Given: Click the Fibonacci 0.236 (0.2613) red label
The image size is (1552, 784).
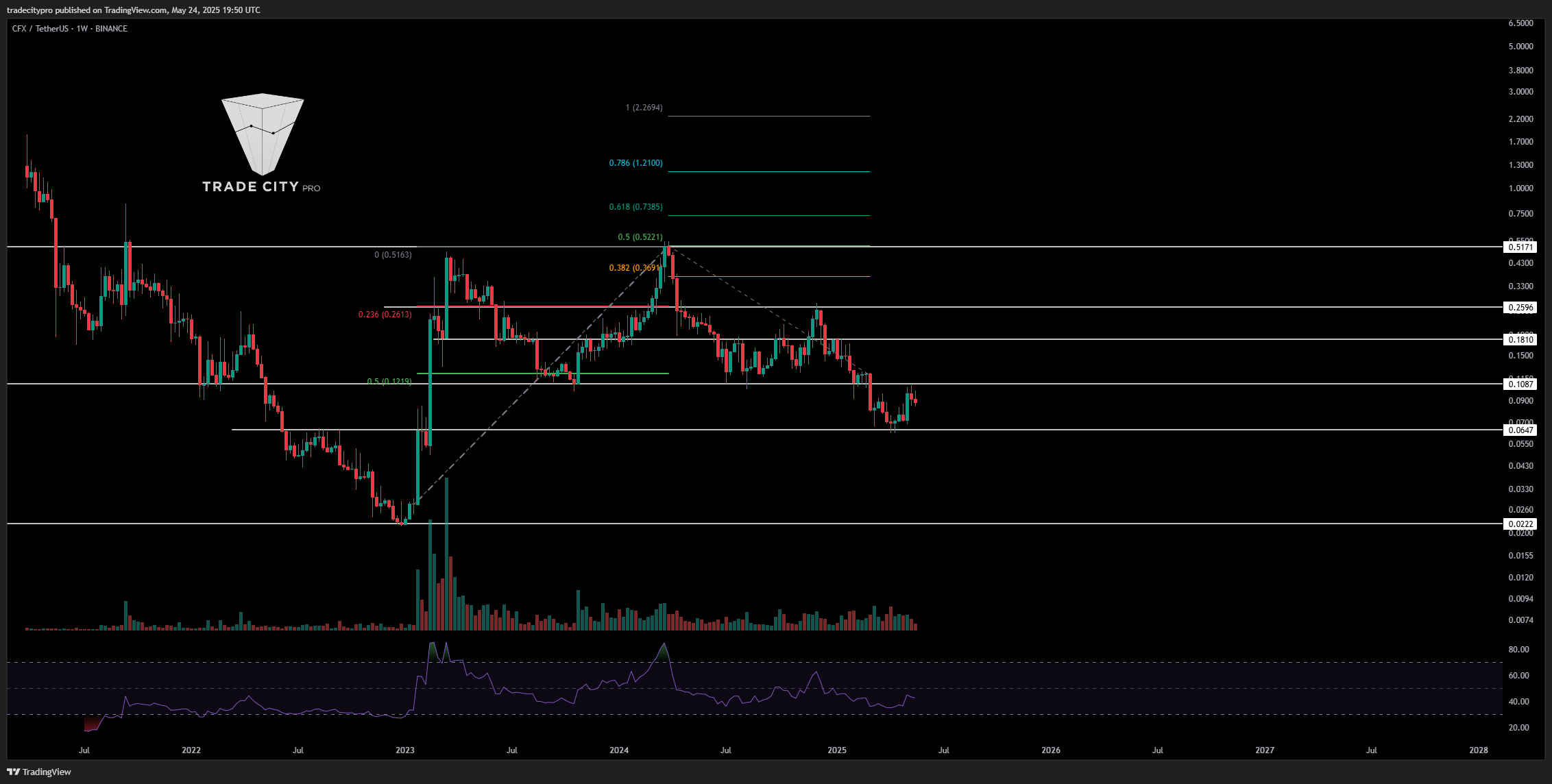Looking at the screenshot, I should 385,315.
